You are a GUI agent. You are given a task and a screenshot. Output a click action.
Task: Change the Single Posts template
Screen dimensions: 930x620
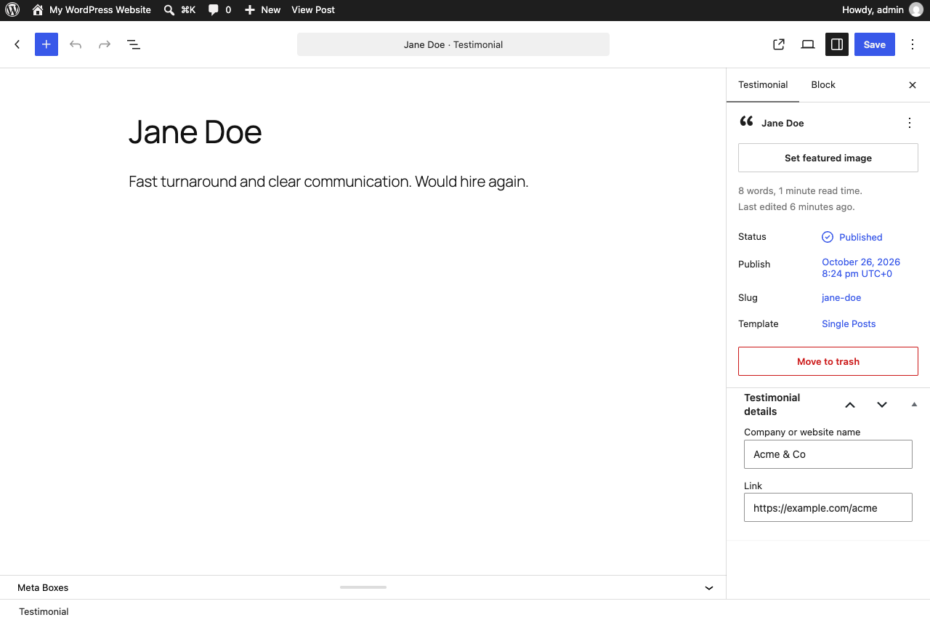pyautogui.click(x=848, y=324)
